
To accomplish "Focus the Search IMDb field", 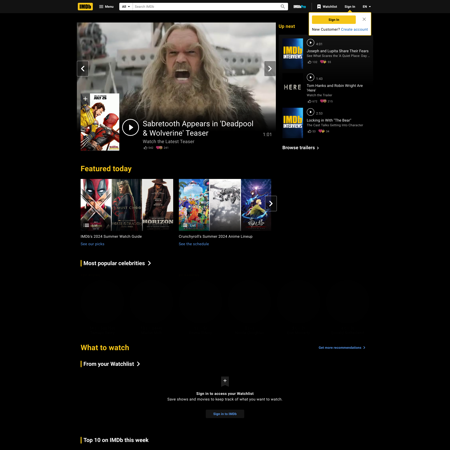I will point(206,7).
